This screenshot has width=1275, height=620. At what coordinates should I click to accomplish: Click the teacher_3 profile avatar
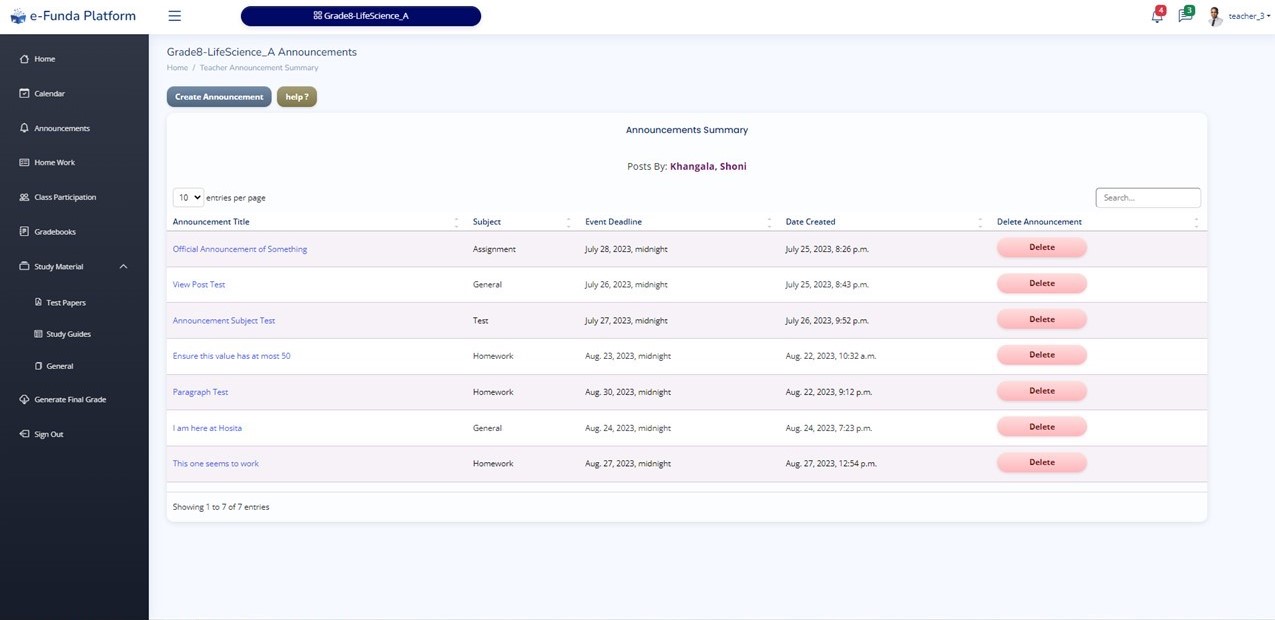click(x=1215, y=16)
